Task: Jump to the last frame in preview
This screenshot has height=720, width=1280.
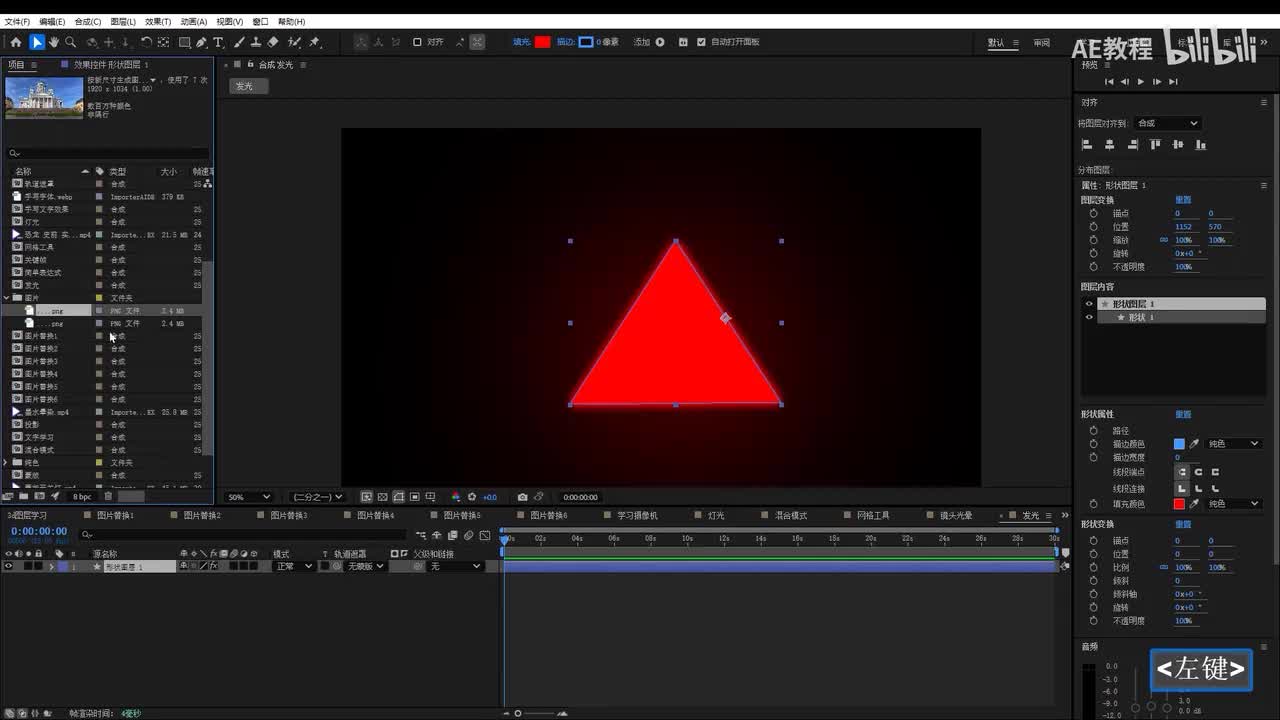Action: (x=1173, y=82)
